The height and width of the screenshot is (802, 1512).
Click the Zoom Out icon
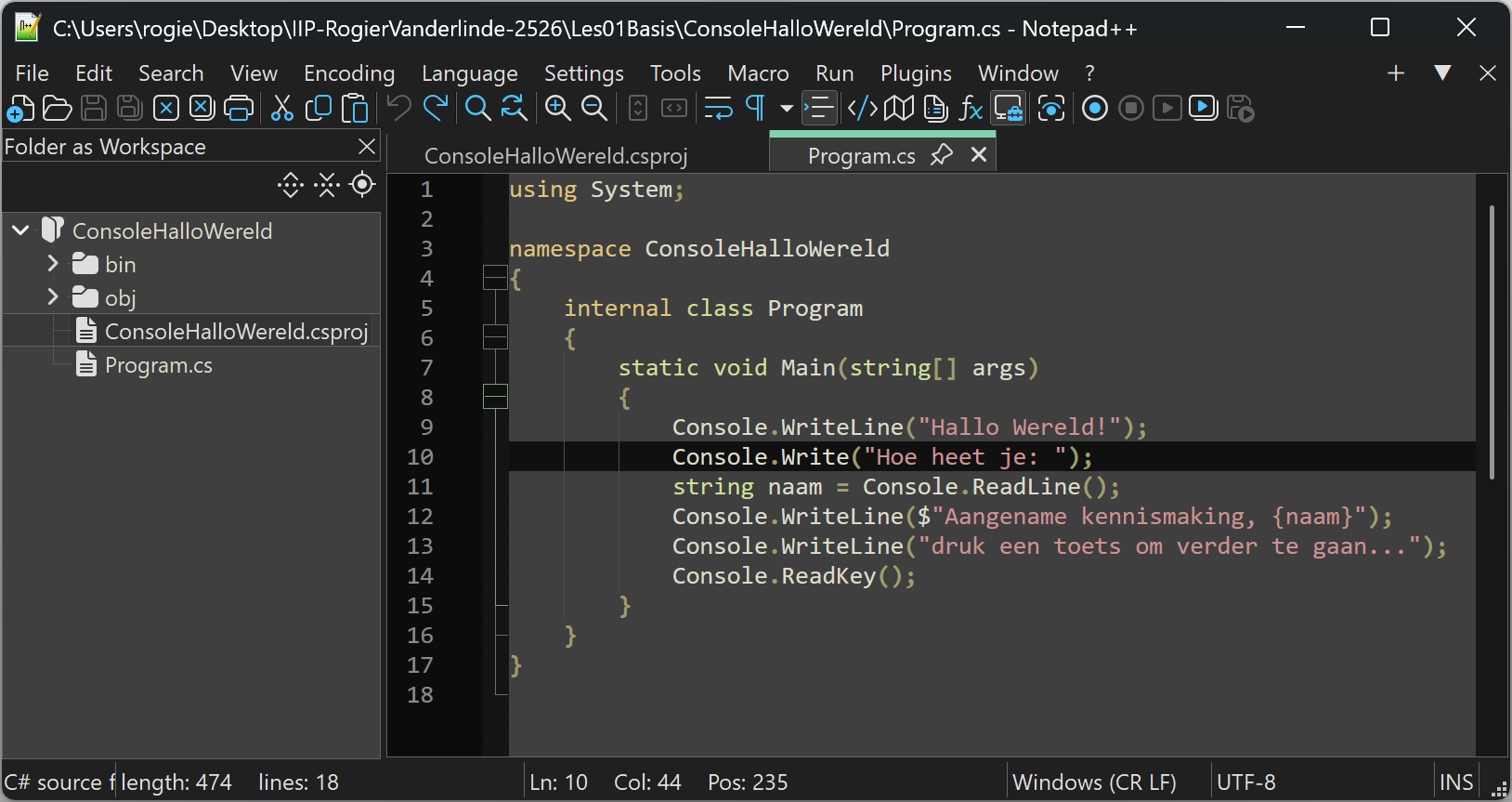[x=594, y=109]
